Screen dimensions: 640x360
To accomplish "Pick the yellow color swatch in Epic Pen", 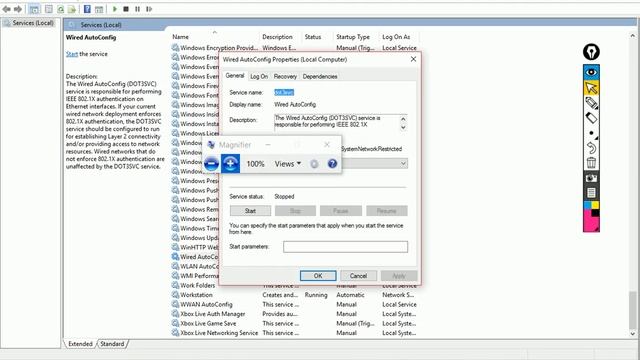I will tap(595, 205).
